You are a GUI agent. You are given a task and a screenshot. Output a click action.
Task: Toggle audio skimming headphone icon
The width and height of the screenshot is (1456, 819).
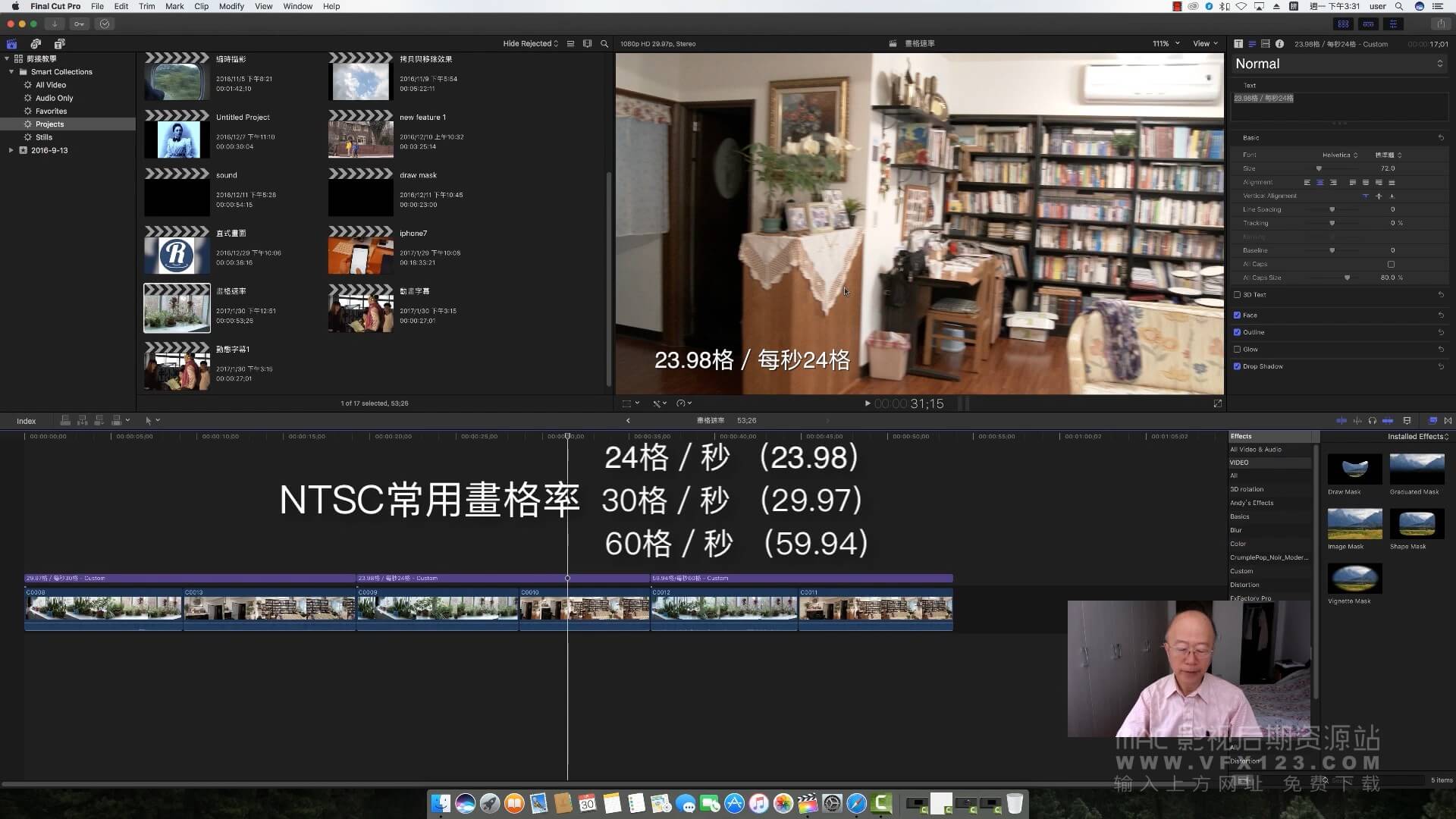click(x=1372, y=421)
